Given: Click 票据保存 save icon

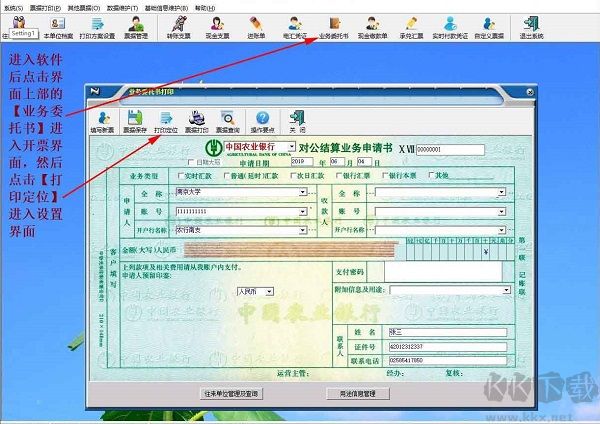Looking at the screenshot, I should [135, 122].
